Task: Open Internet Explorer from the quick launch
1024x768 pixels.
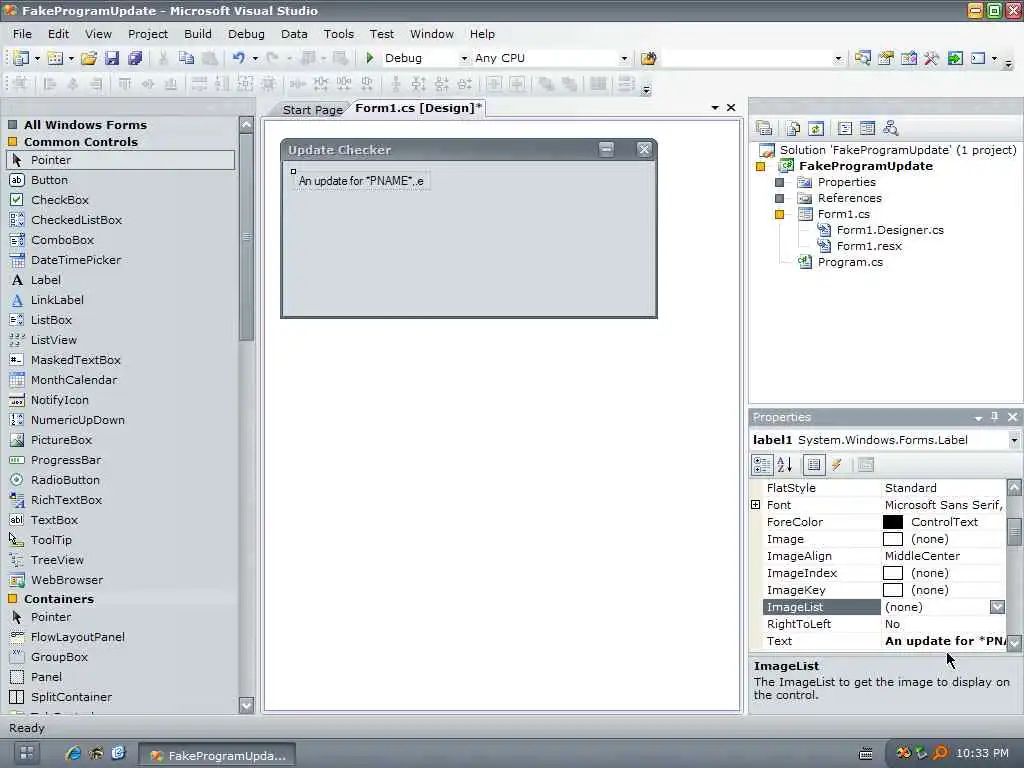Action: coord(73,753)
